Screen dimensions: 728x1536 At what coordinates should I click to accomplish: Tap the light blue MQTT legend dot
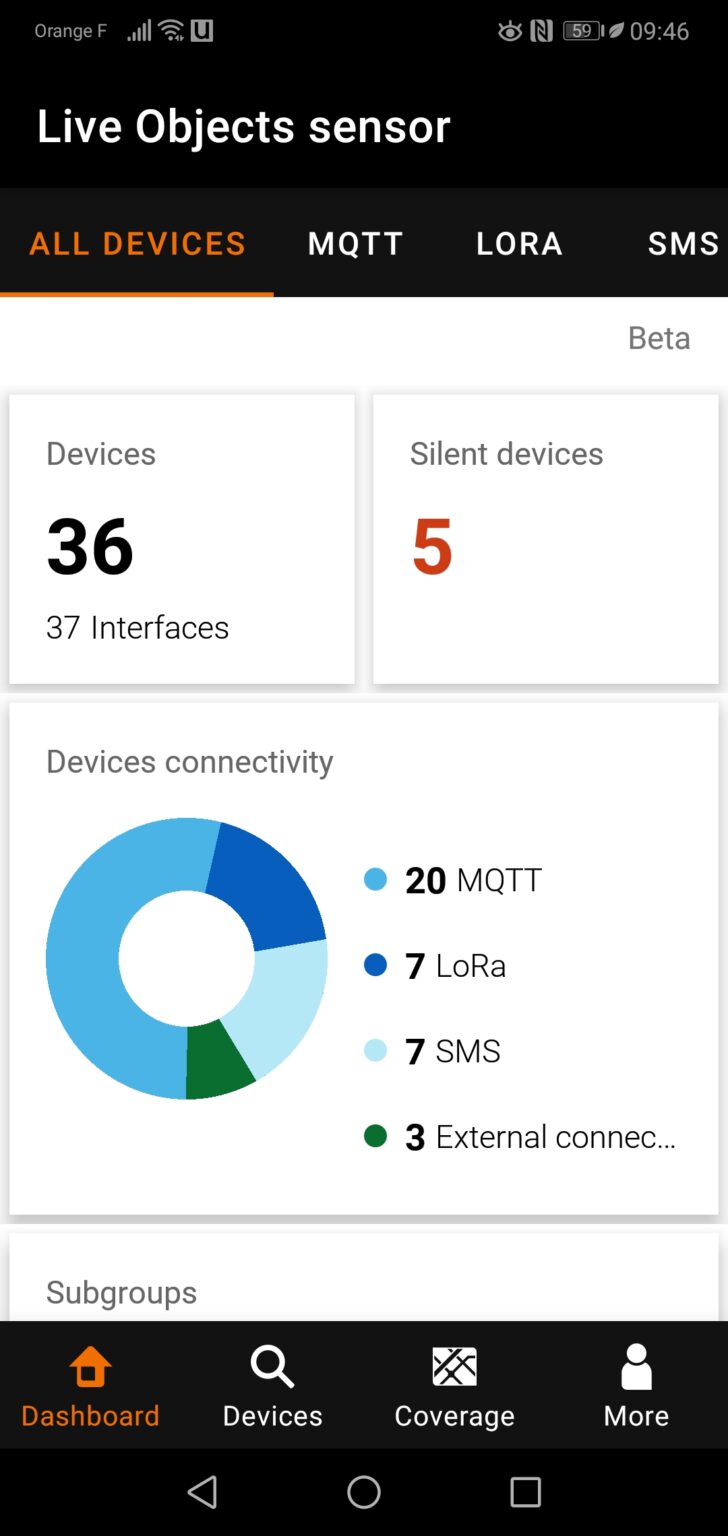378,880
